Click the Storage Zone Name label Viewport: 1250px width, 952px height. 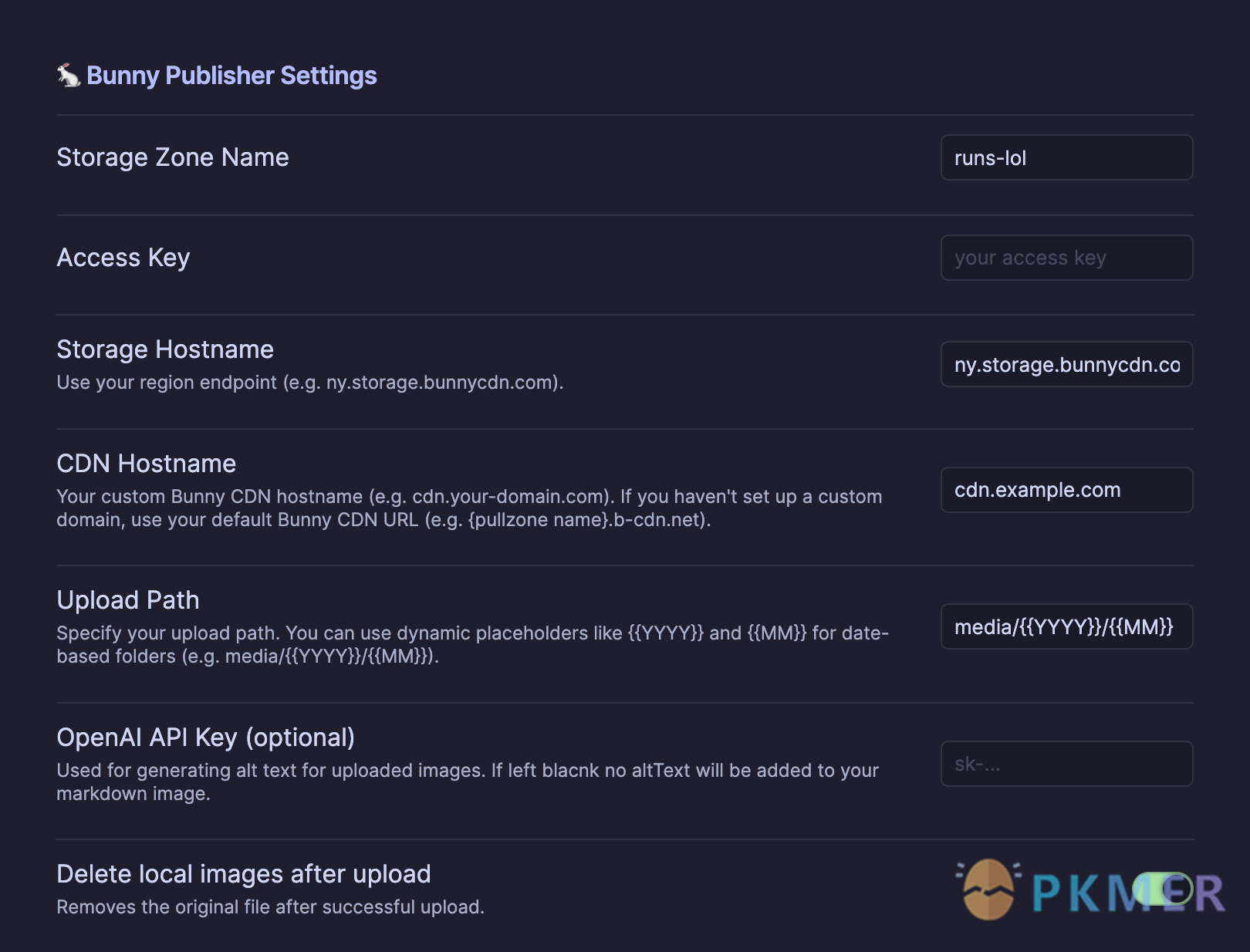173,157
